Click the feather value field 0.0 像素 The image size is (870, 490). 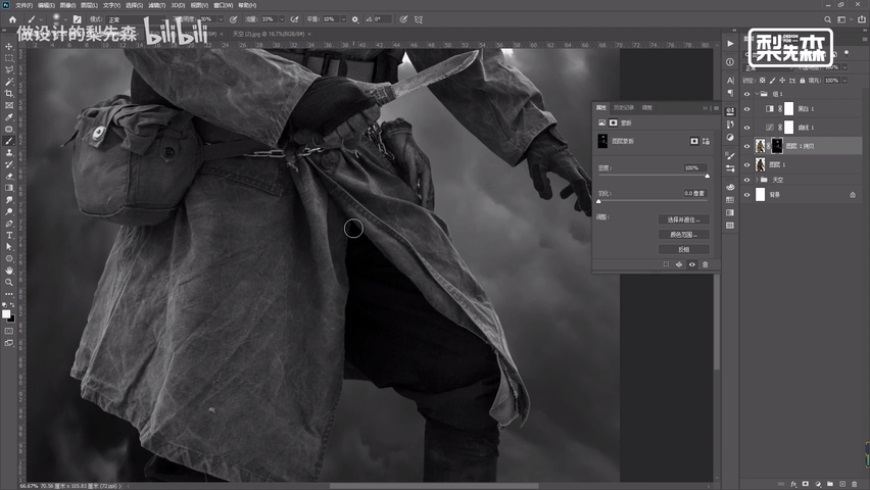[694, 193]
